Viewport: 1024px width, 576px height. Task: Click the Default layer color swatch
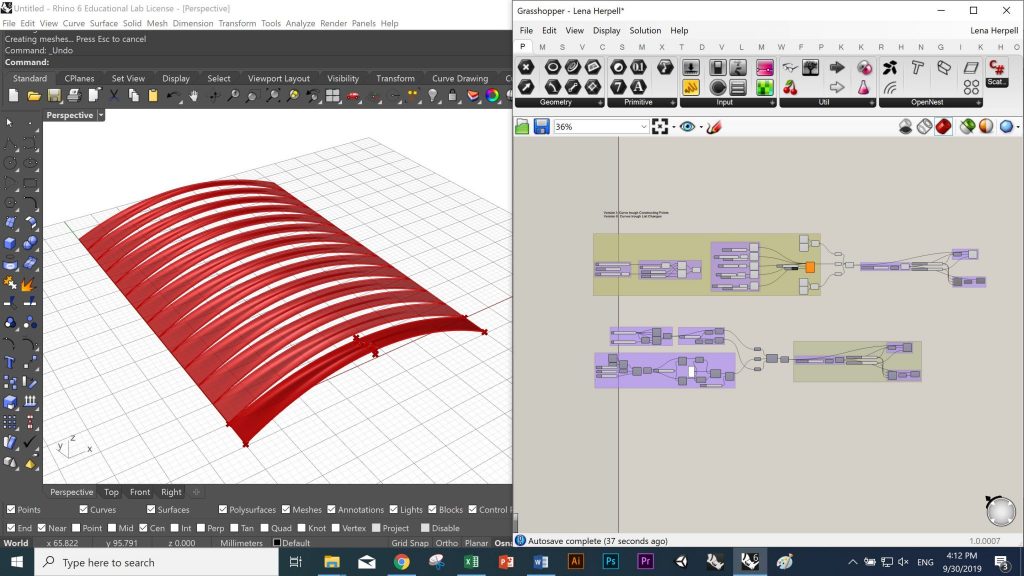[278, 543]
